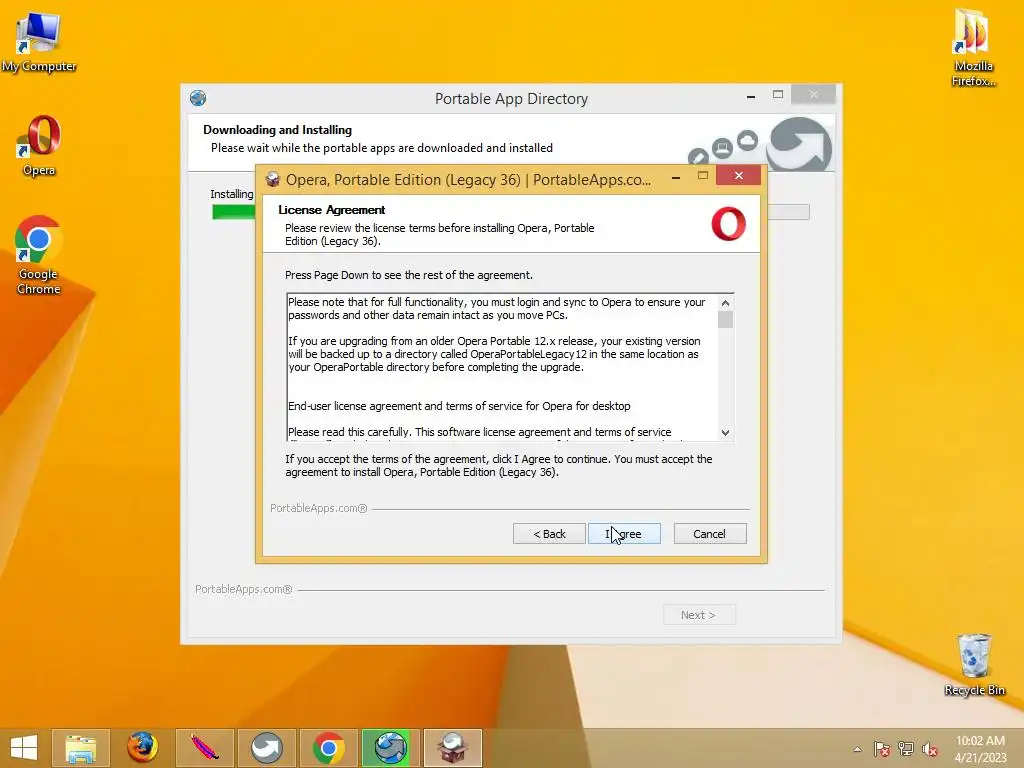Open Action Center flag tray icon
The height and width of the screenshot is (768, 1024).
[882, 749]
